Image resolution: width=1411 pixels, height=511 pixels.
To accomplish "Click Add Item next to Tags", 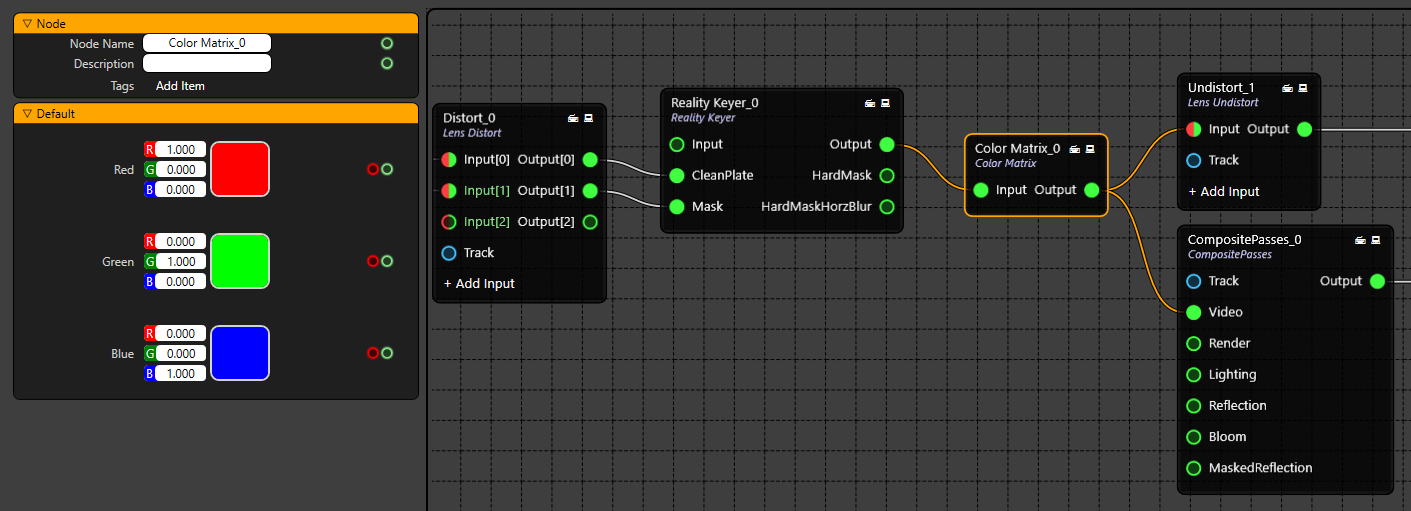I will [180, 86].
